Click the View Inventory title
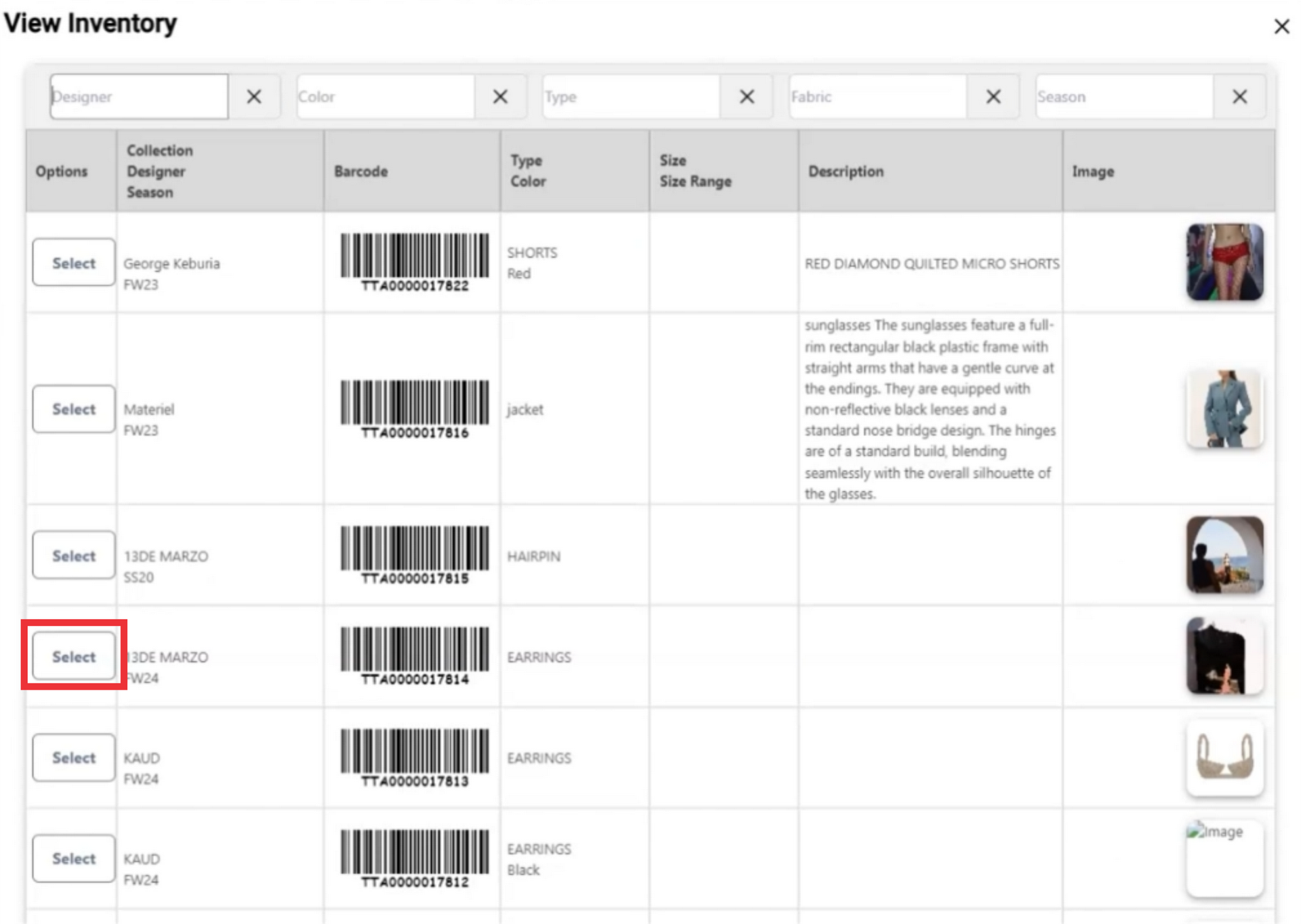Screen dimensions: 1301x924 [90, 24]
